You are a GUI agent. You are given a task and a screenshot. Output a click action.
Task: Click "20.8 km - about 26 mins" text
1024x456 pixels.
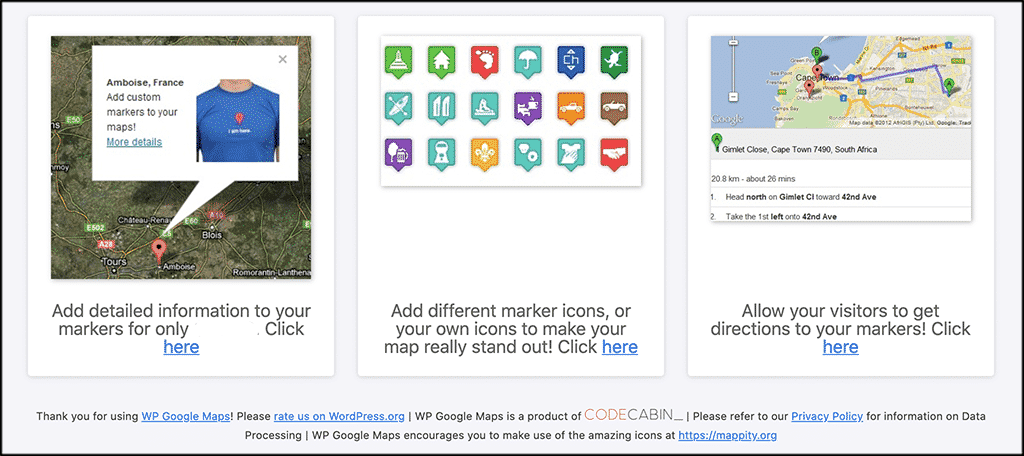[x=753, y=178]
